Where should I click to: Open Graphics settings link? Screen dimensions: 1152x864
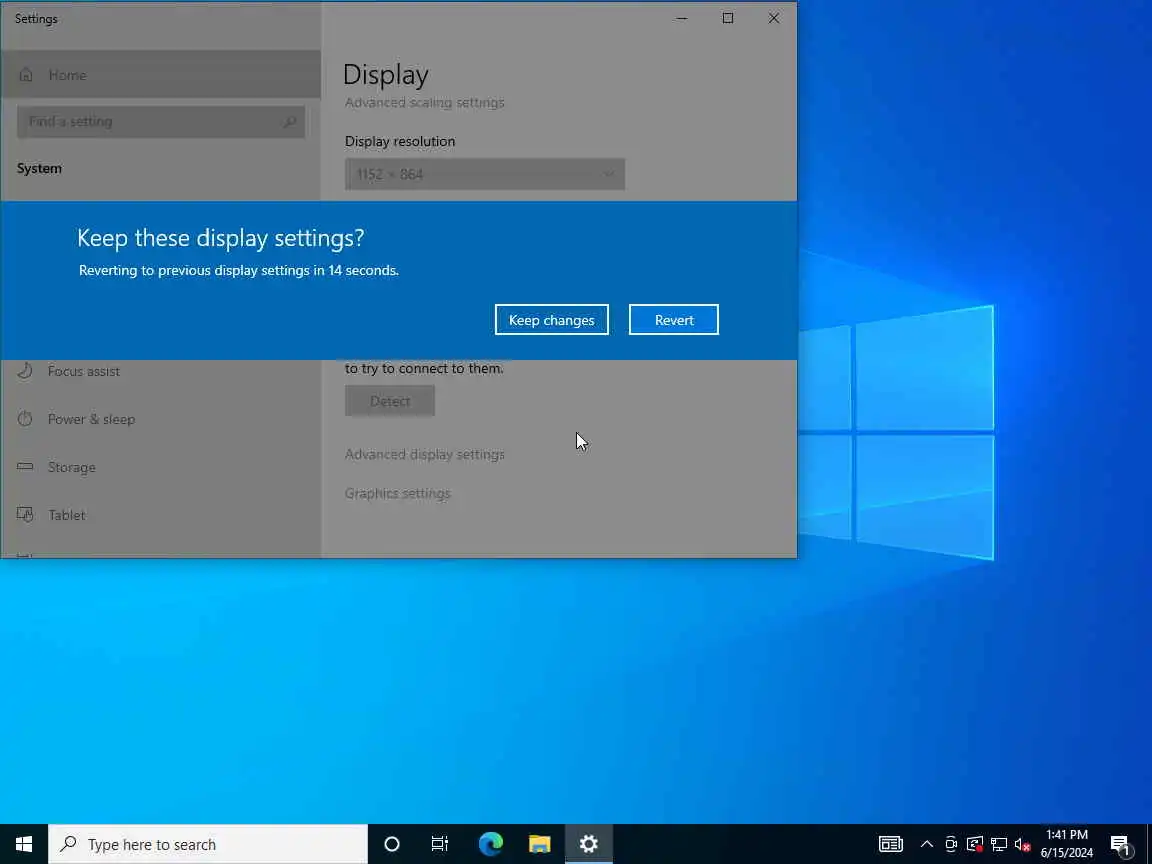397,493
